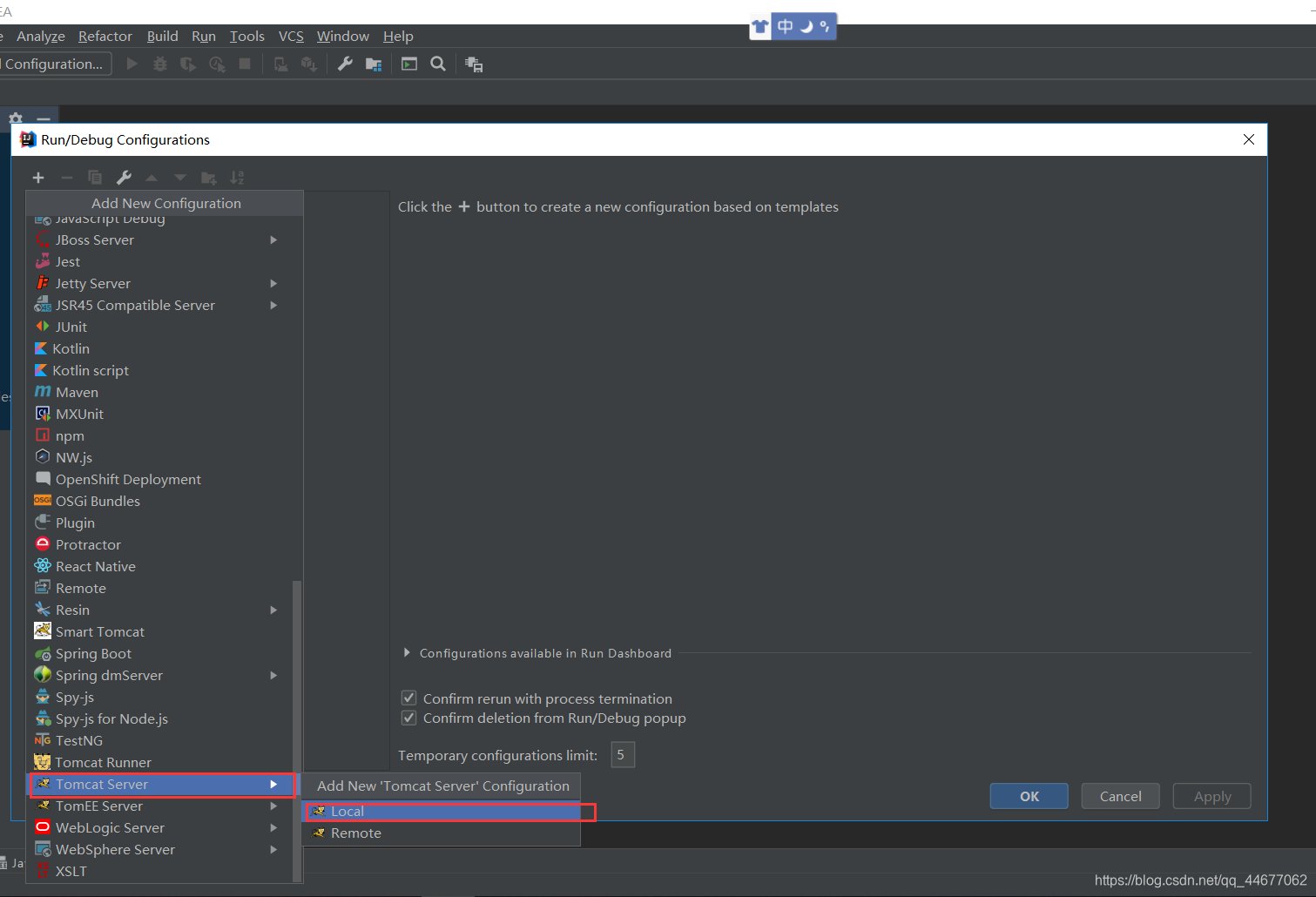The width and height of the screenshot is (1316, 897).
Task: Click the sort alphabetically icon in dialog
Action: tap(237, 178)
